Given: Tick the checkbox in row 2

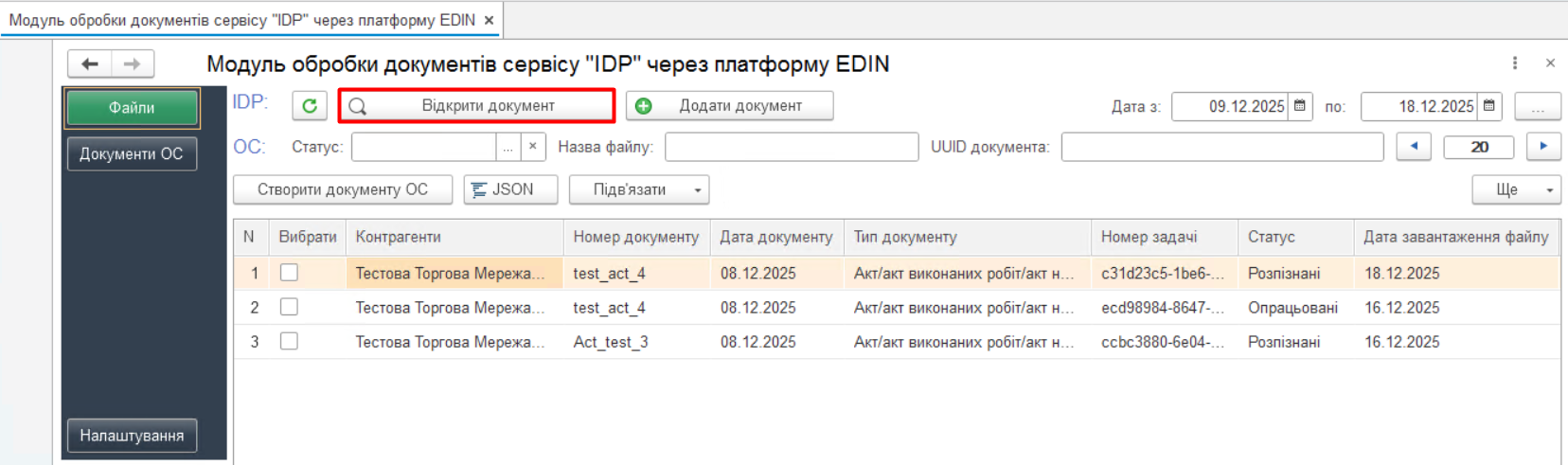Looking at the screenshot, I should pos(289,307).
